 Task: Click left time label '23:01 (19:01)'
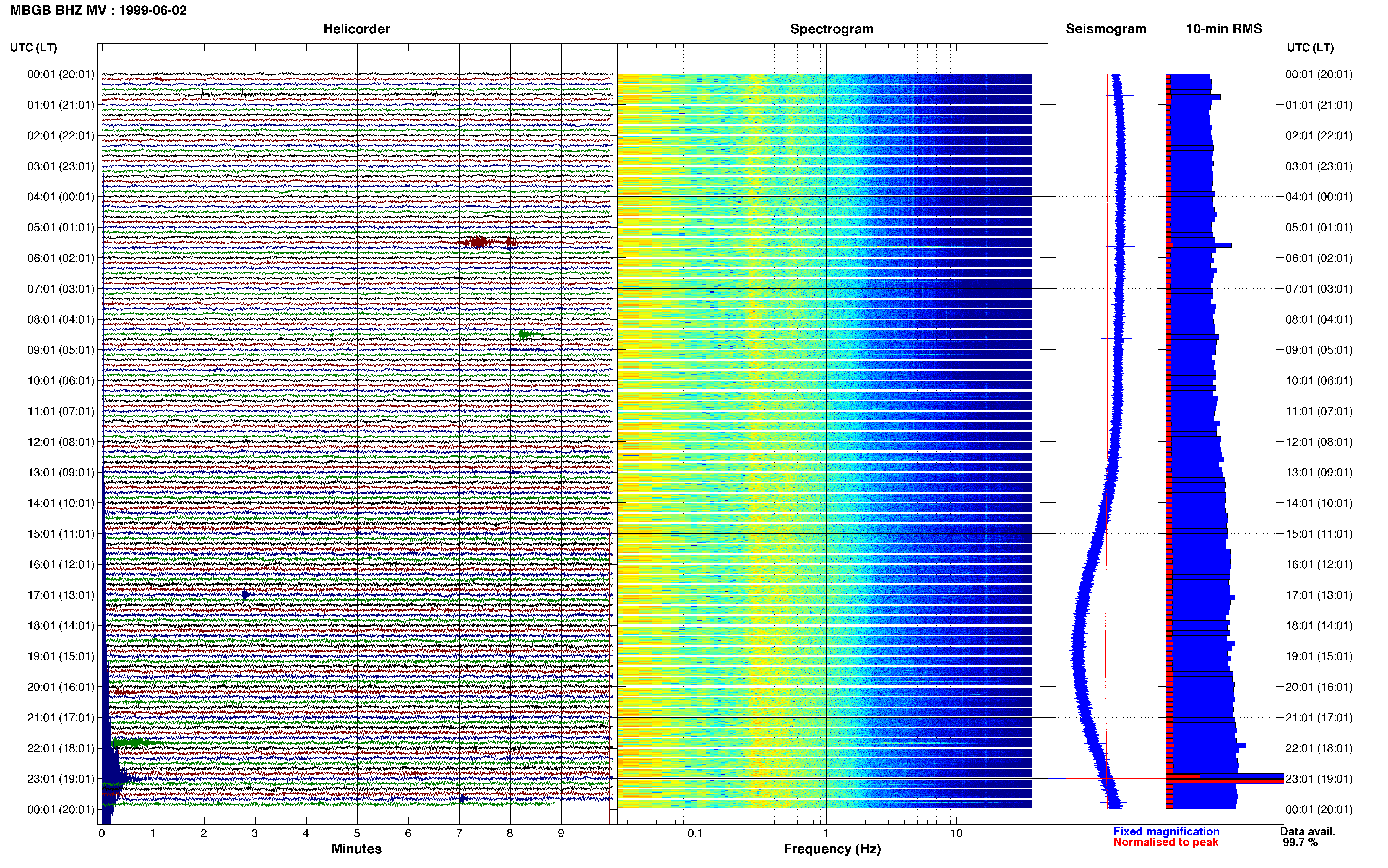coord(61,779)
